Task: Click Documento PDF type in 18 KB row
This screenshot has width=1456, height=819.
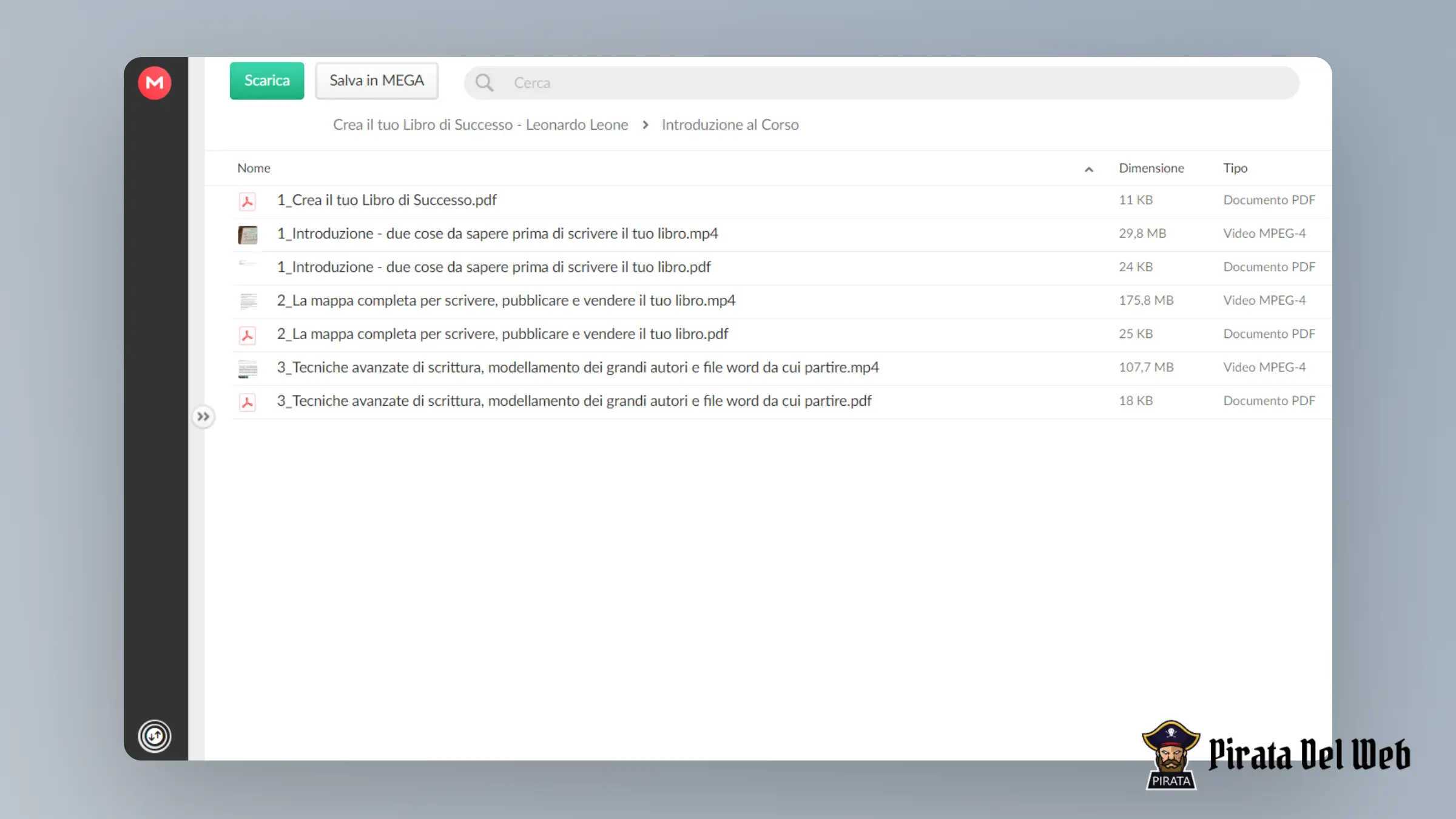Action: coord(1269,401)
